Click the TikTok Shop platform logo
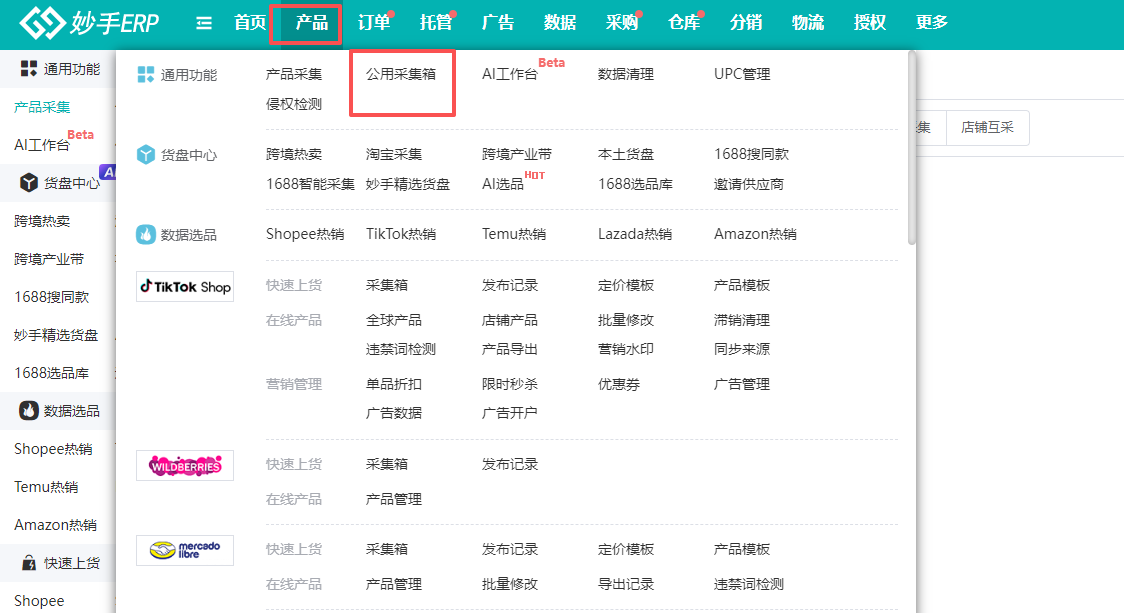Screen dimensions: 1124x613 click(184, 286)
